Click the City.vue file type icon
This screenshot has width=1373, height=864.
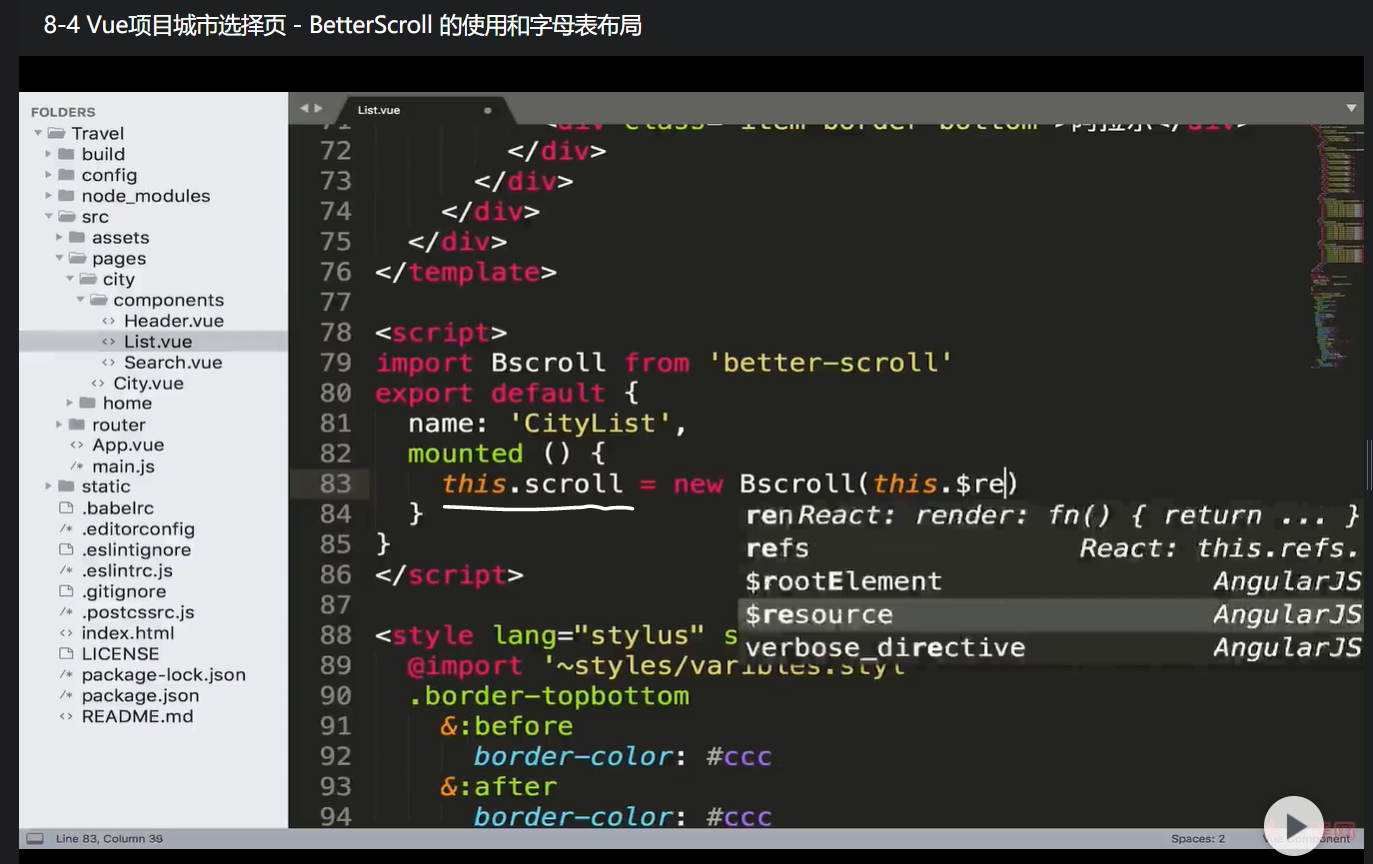97,384
